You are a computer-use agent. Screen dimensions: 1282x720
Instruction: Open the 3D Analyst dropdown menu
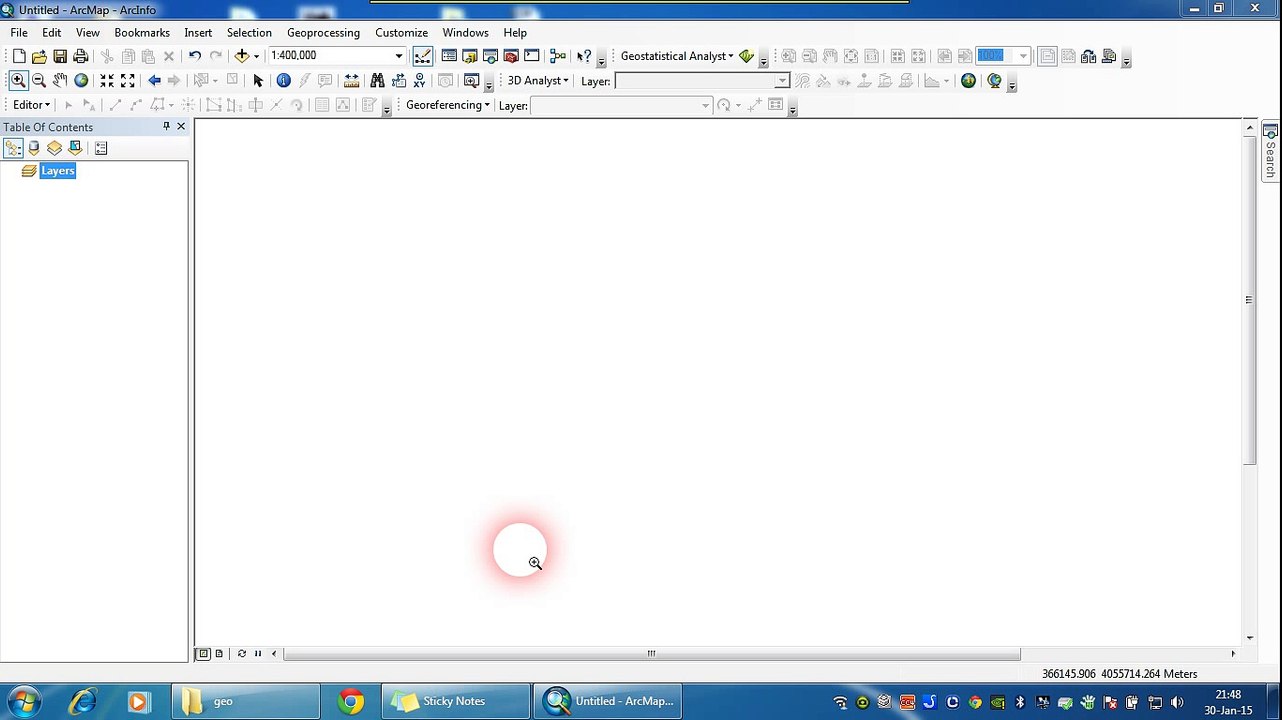click(x=538, y=81)
